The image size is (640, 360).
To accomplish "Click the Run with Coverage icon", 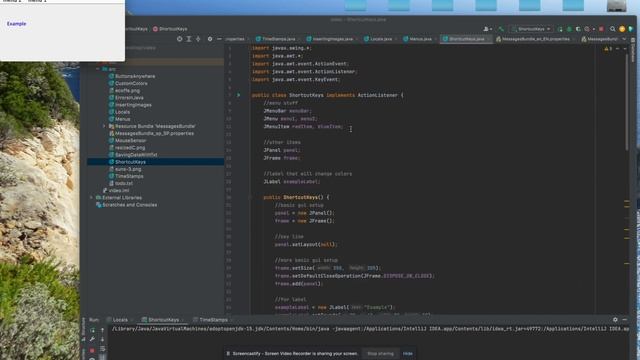I will [578, 29].
